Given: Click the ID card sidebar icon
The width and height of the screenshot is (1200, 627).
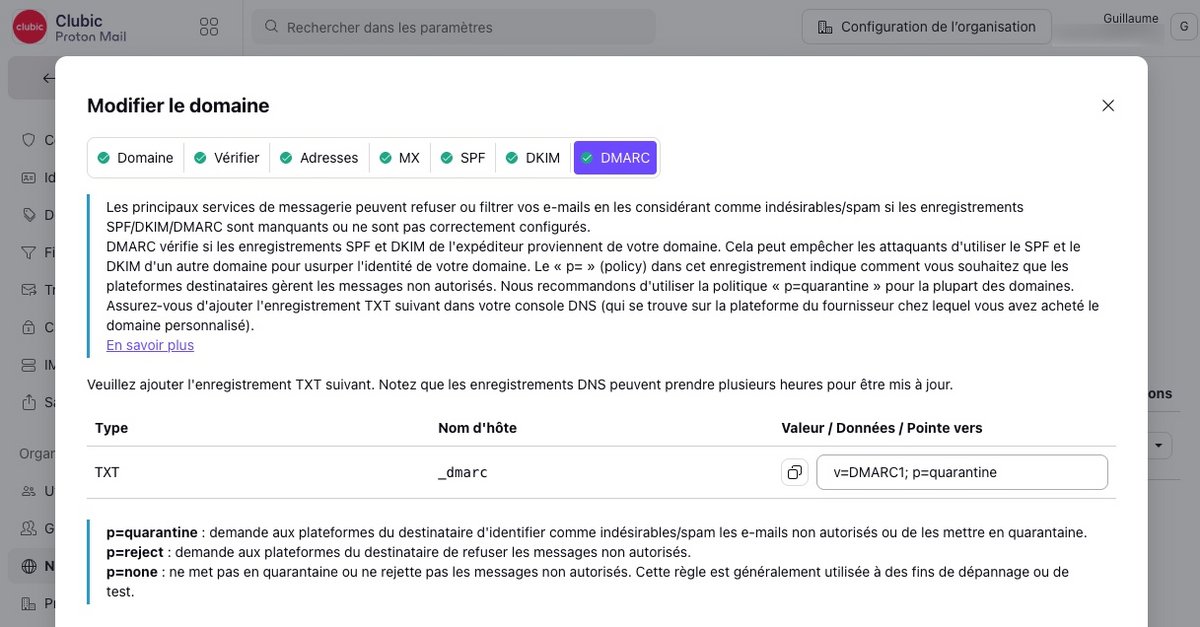Looking at the screenshot, I should (x=29, y=177).
